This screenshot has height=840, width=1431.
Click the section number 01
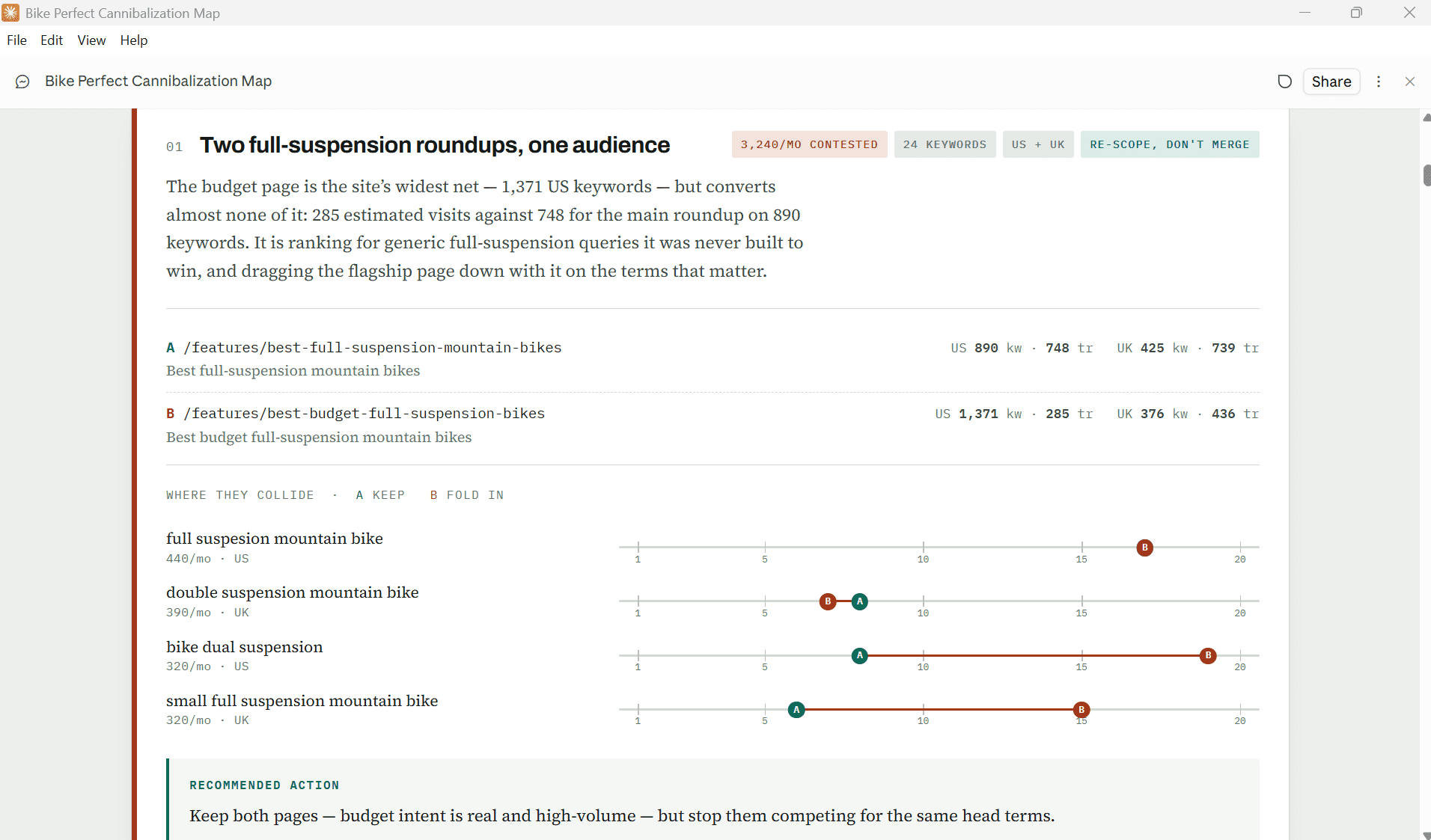[x=174, y=147]
